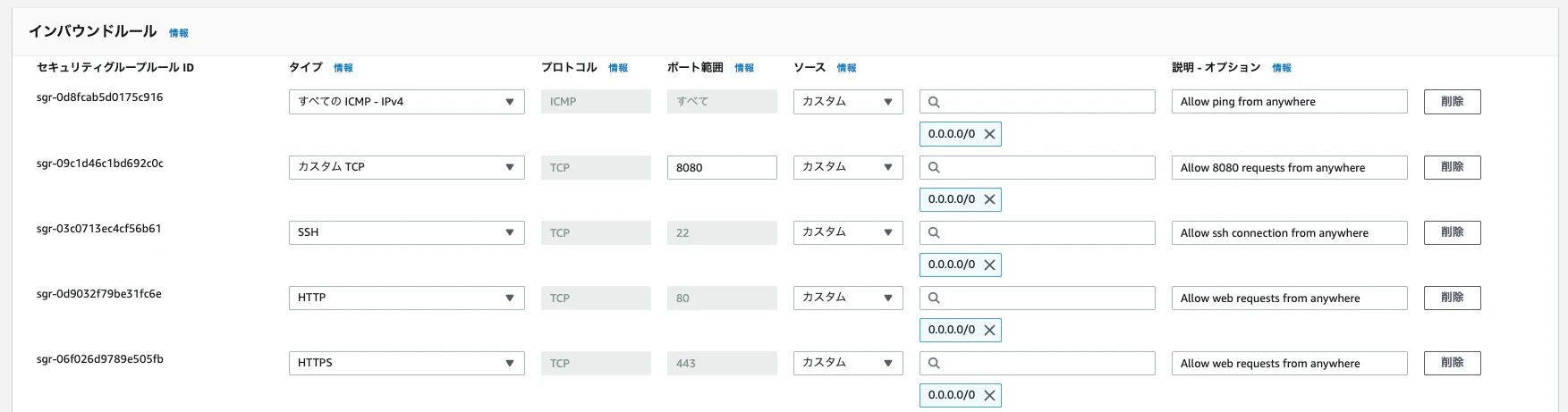Edit description of the HTTP rule
The width and height of the screenshot is (1568, 412).
pyautogui.click(x=1289, y=298)
